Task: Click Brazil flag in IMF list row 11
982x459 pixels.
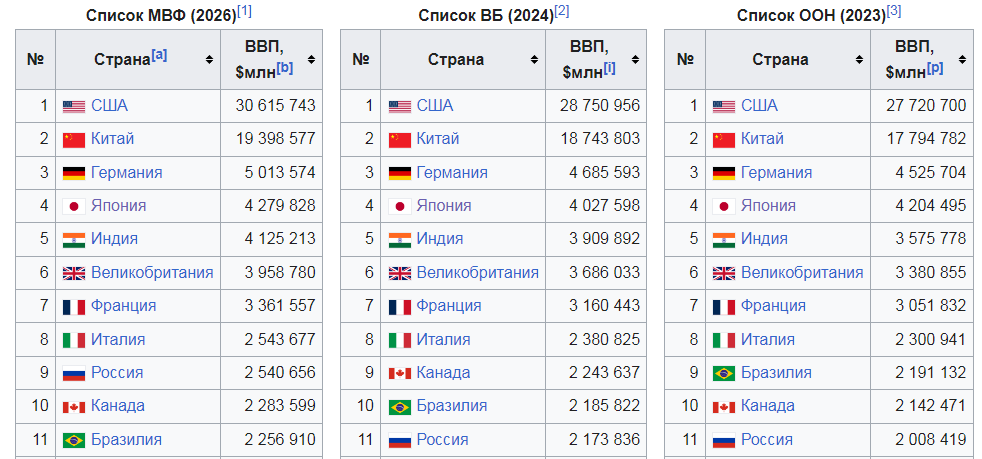Action: coord(73,440)
